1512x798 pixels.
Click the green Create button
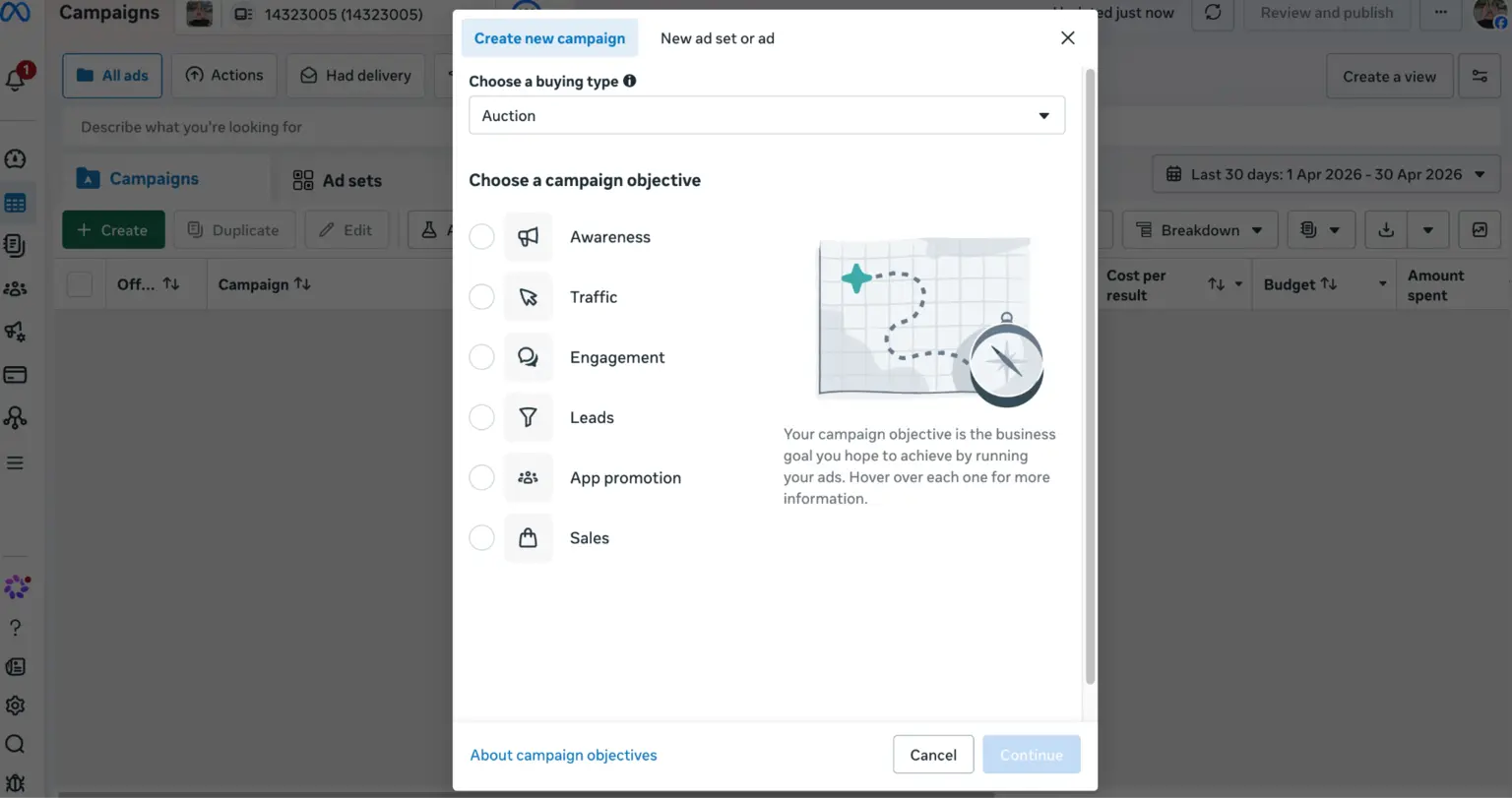[x=113, y=230]
